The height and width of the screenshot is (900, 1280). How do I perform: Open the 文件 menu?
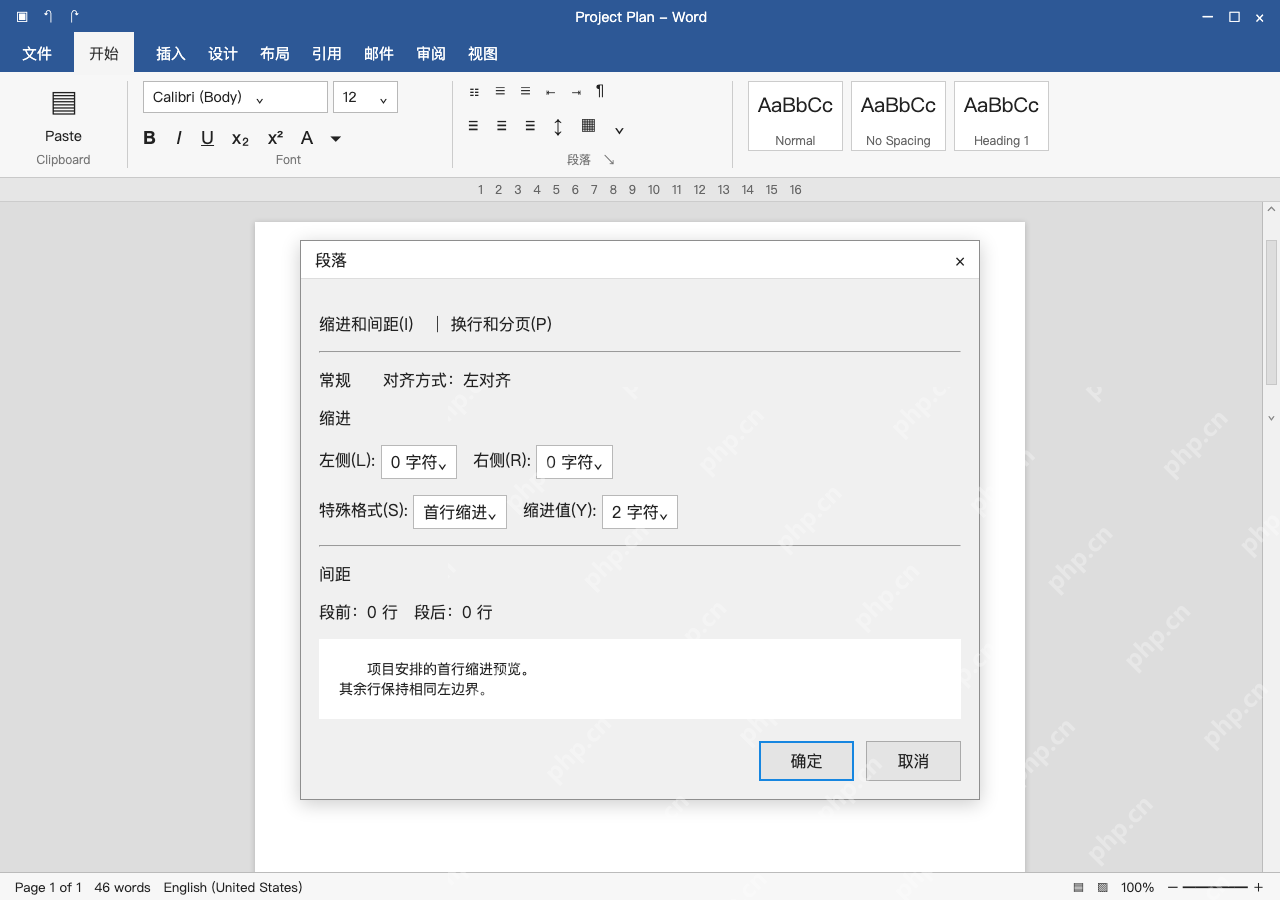[37, 53]
